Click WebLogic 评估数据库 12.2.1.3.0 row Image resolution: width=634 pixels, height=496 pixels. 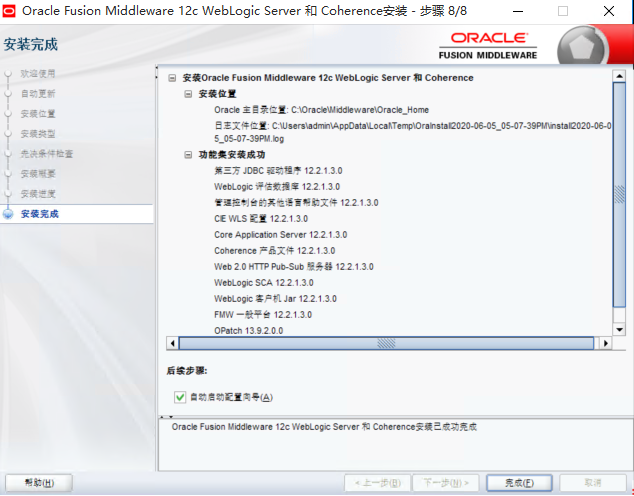click(x=277, y=187)
